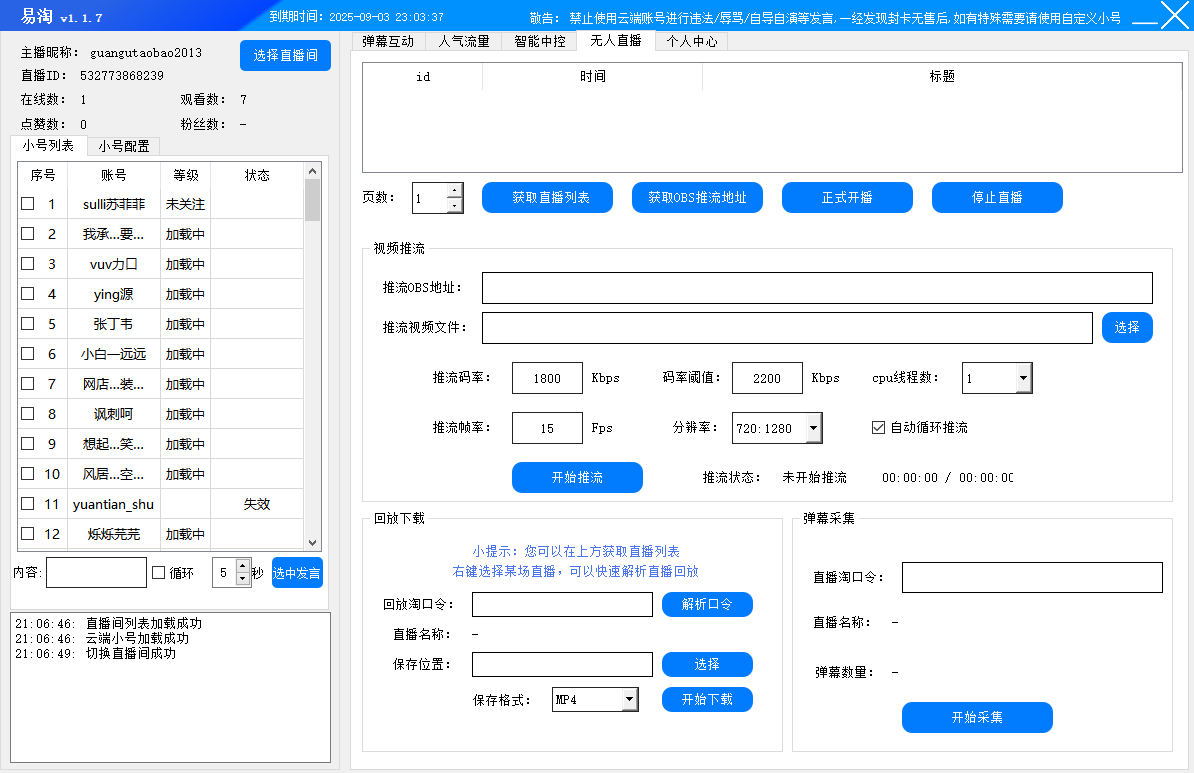
Task: Click the 开始推流 button
Action: click(x=577, y=478)
